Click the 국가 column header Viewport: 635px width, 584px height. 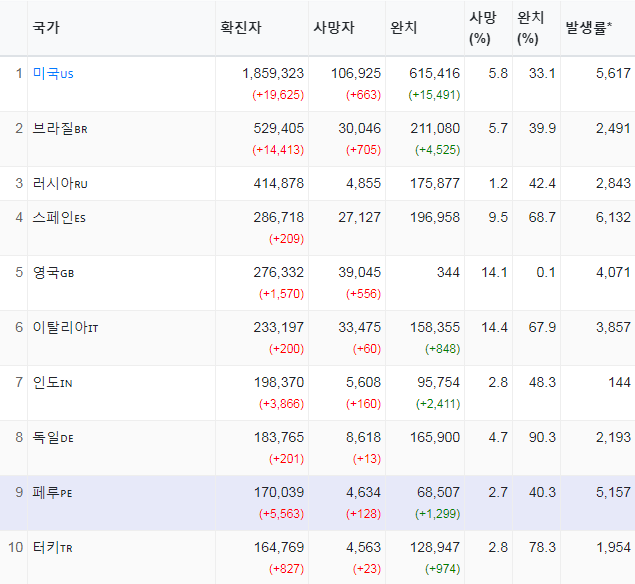[x=46, y=28]
